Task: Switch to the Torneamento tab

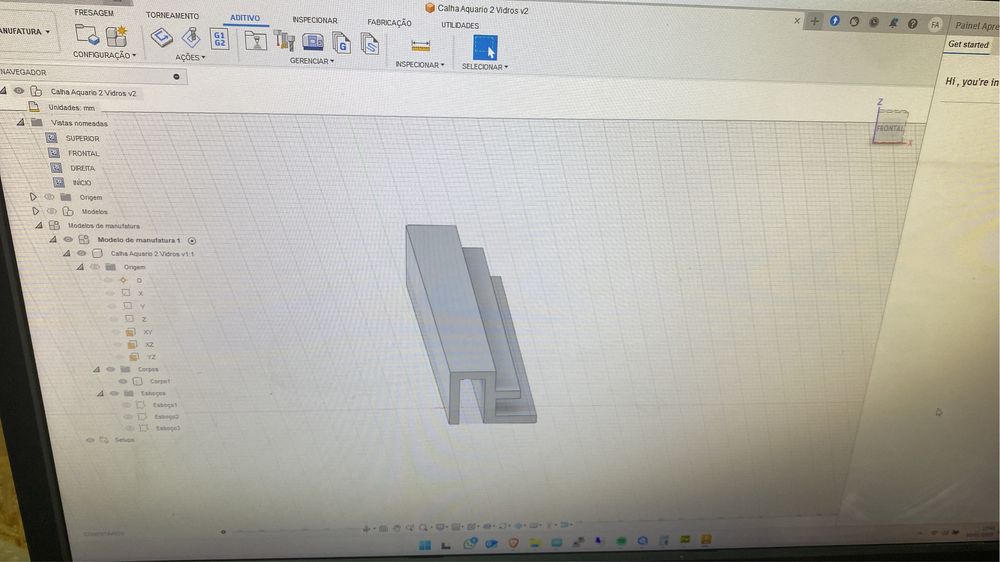Action: [x=172, y=15]
